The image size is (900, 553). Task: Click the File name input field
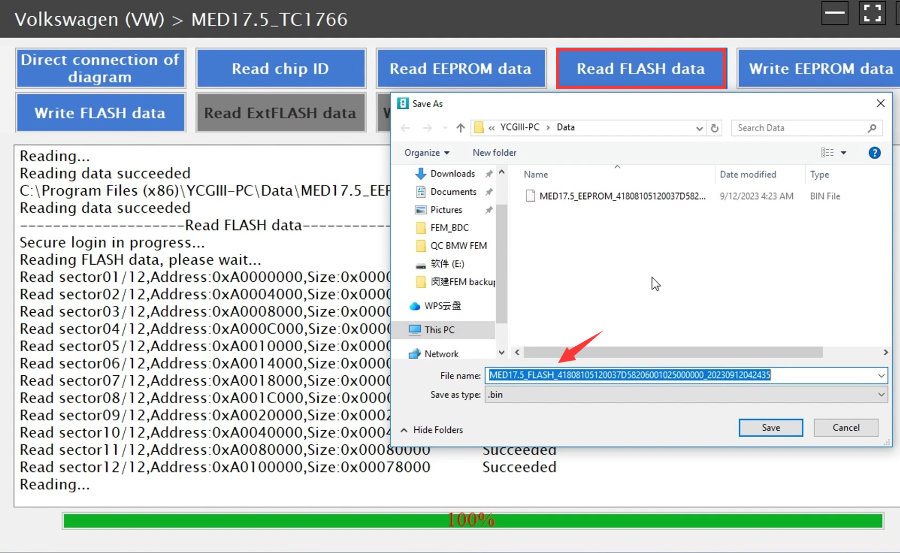coord(680,375)
